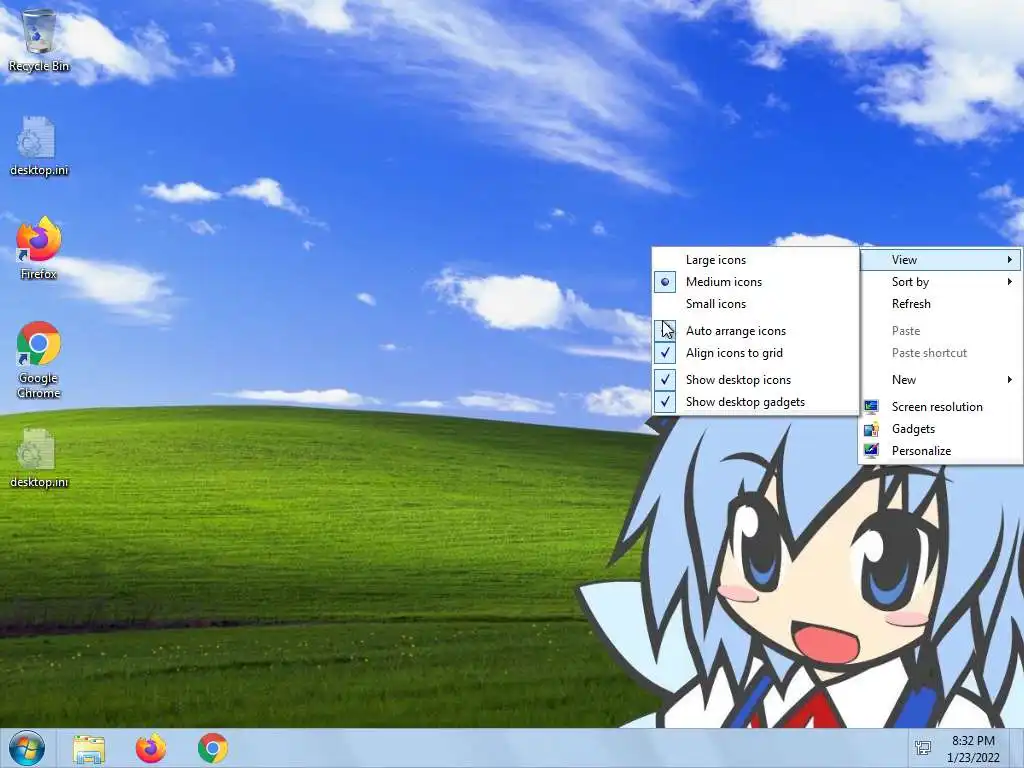Choose Large icons view
This screenshot has height=768, width=1024.
[x=756, y=260]
